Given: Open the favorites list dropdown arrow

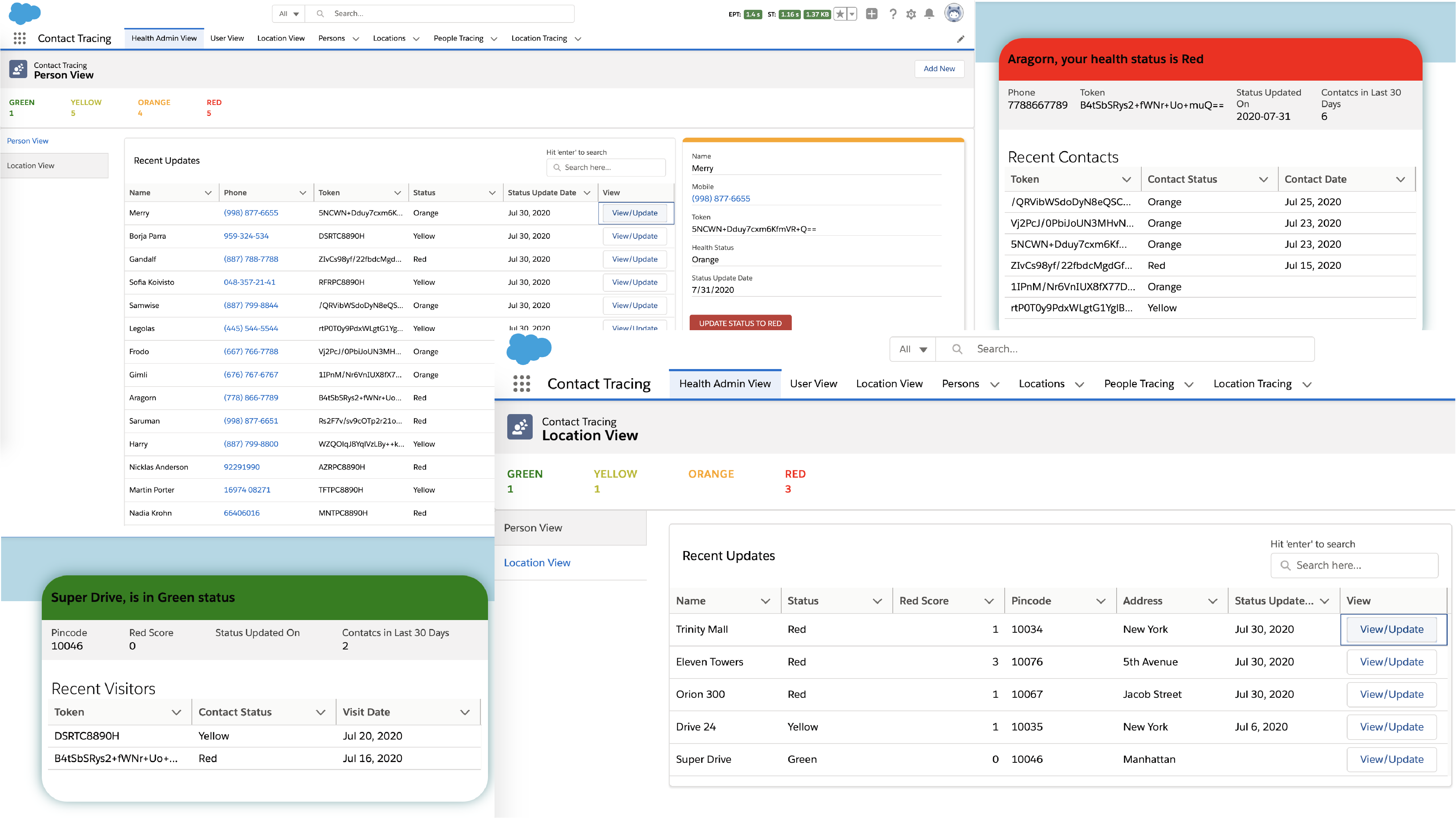Looking at the screenshot, I should (x=852, y=14).
